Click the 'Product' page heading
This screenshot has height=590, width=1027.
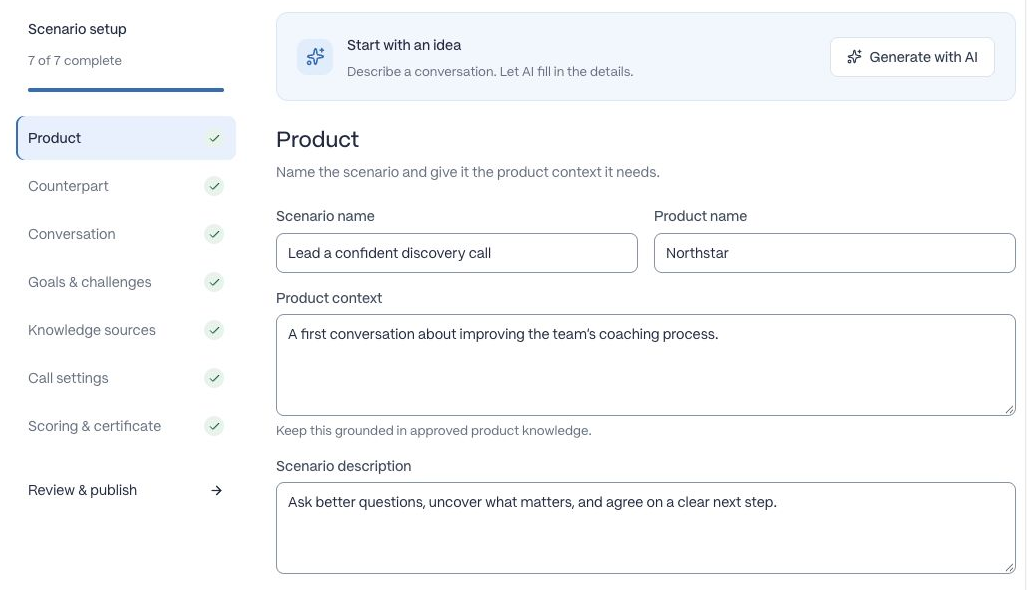click(318, 139)
